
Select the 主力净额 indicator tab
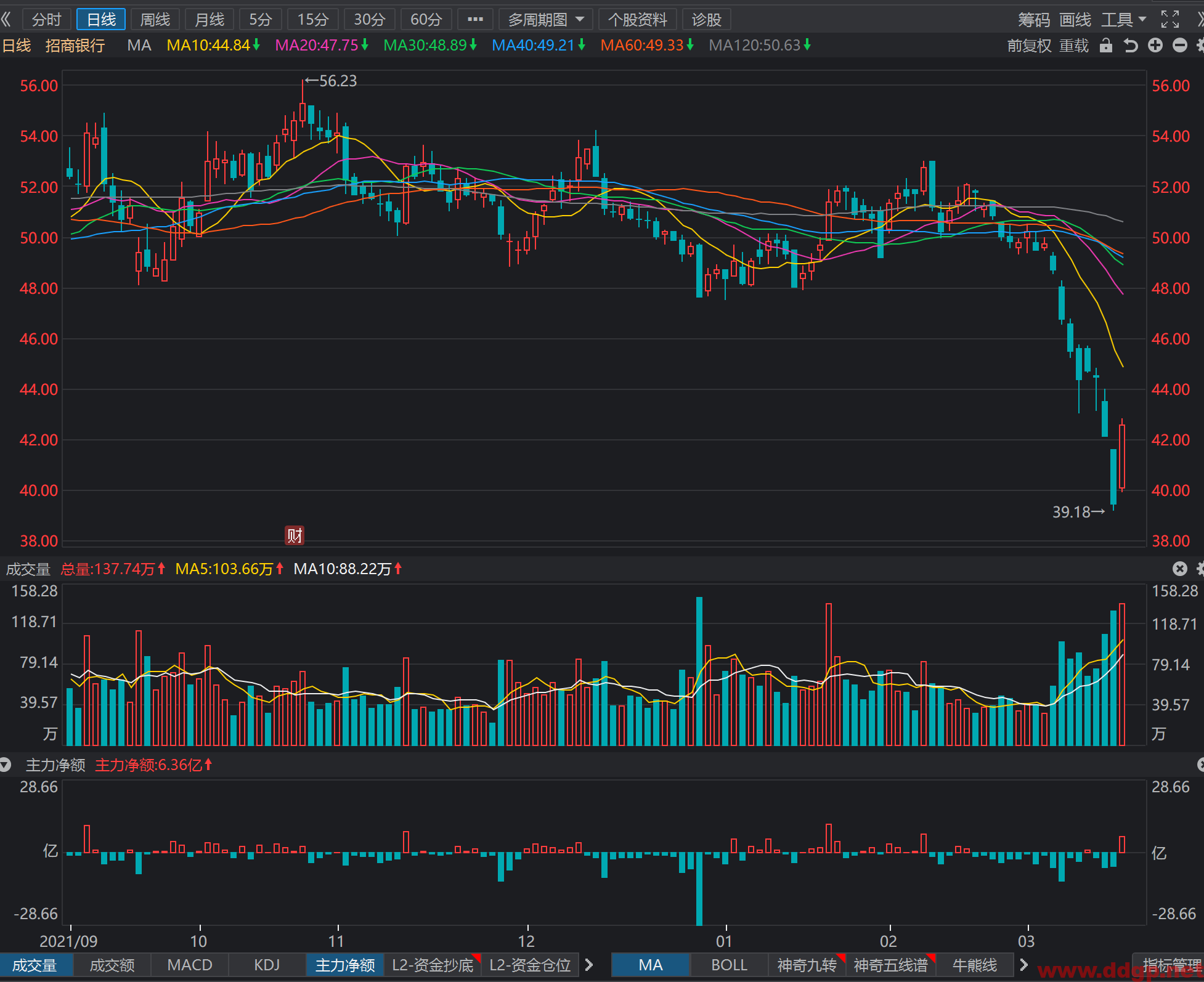pos(345,965)
